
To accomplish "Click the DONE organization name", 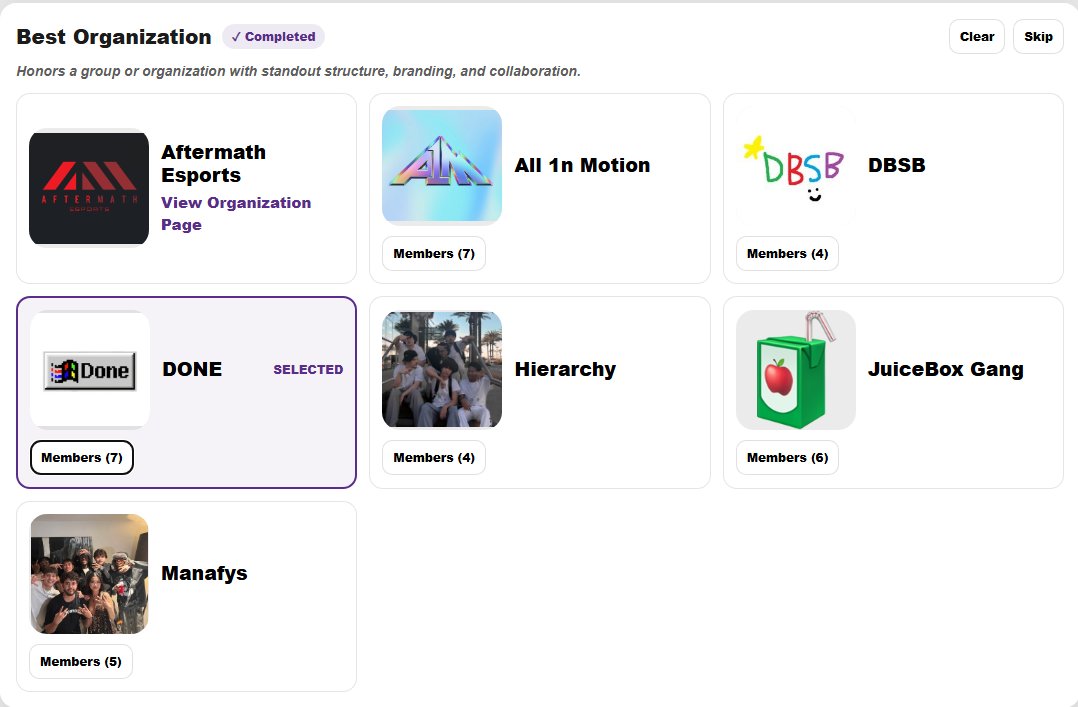I will pos(192,369).
